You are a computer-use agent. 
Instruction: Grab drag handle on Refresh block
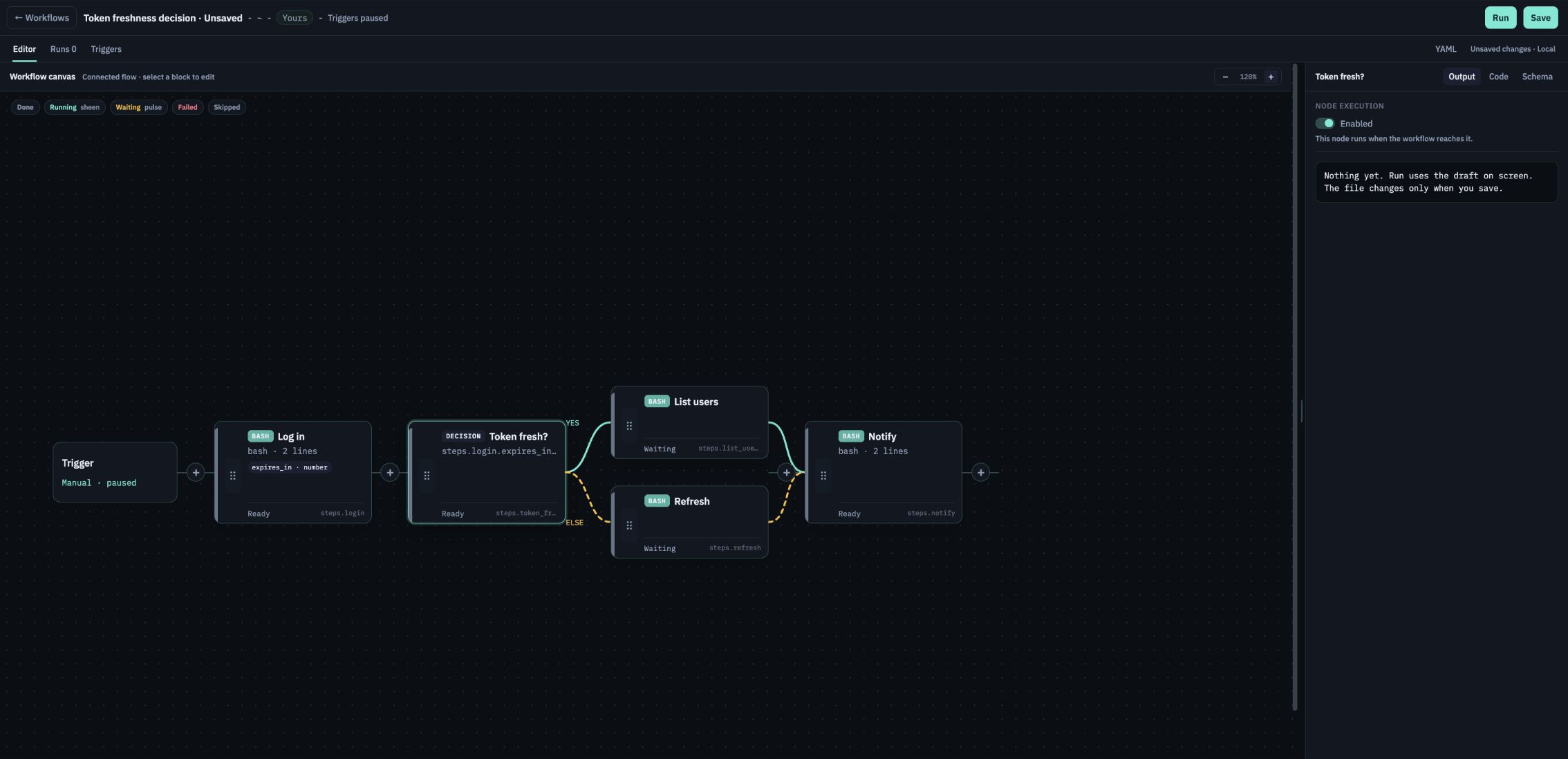coord(629,525)
